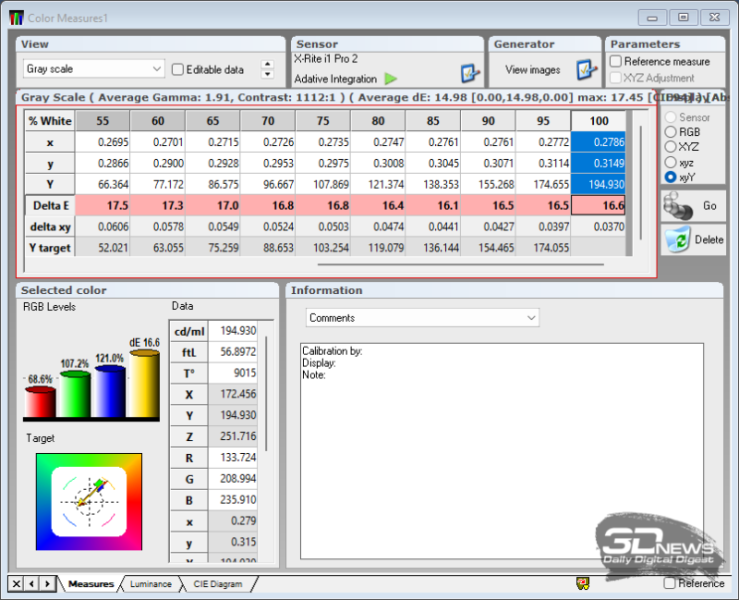Open the sensor configuration icon
Image resolution: width=739 pixels, height=600 pixels.
pyautogui.click(x=470, y=73)
